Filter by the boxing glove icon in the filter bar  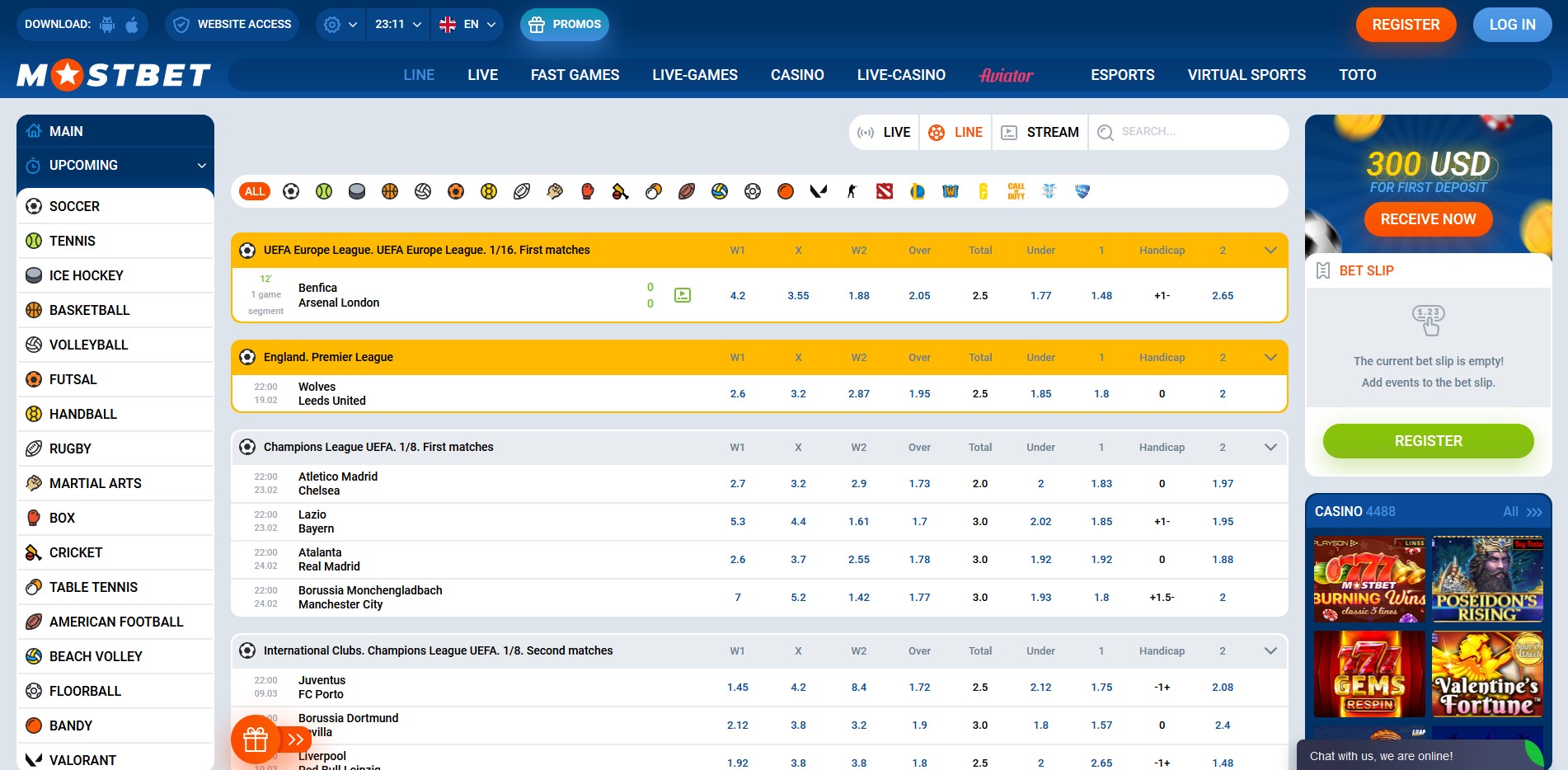[588, 191]
